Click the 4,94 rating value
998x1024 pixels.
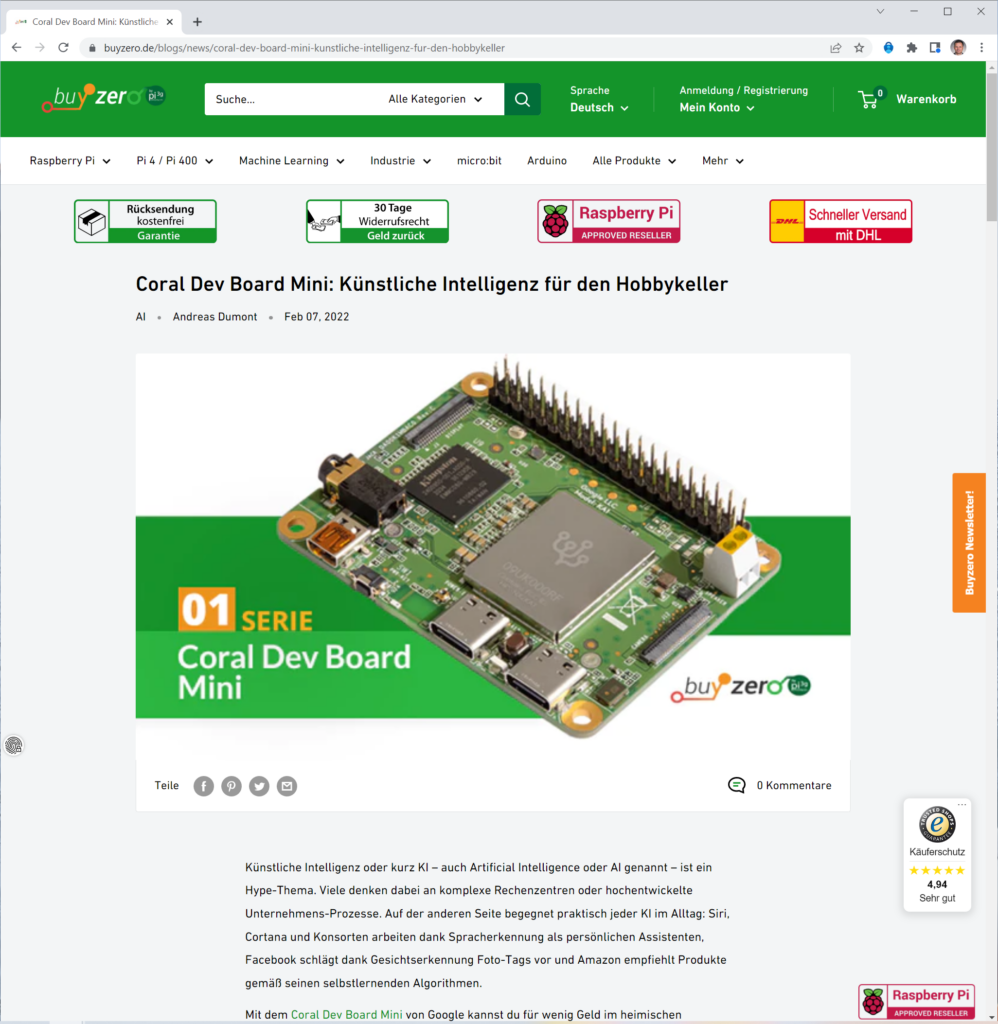pyautogui.click(x=937, y=884)
